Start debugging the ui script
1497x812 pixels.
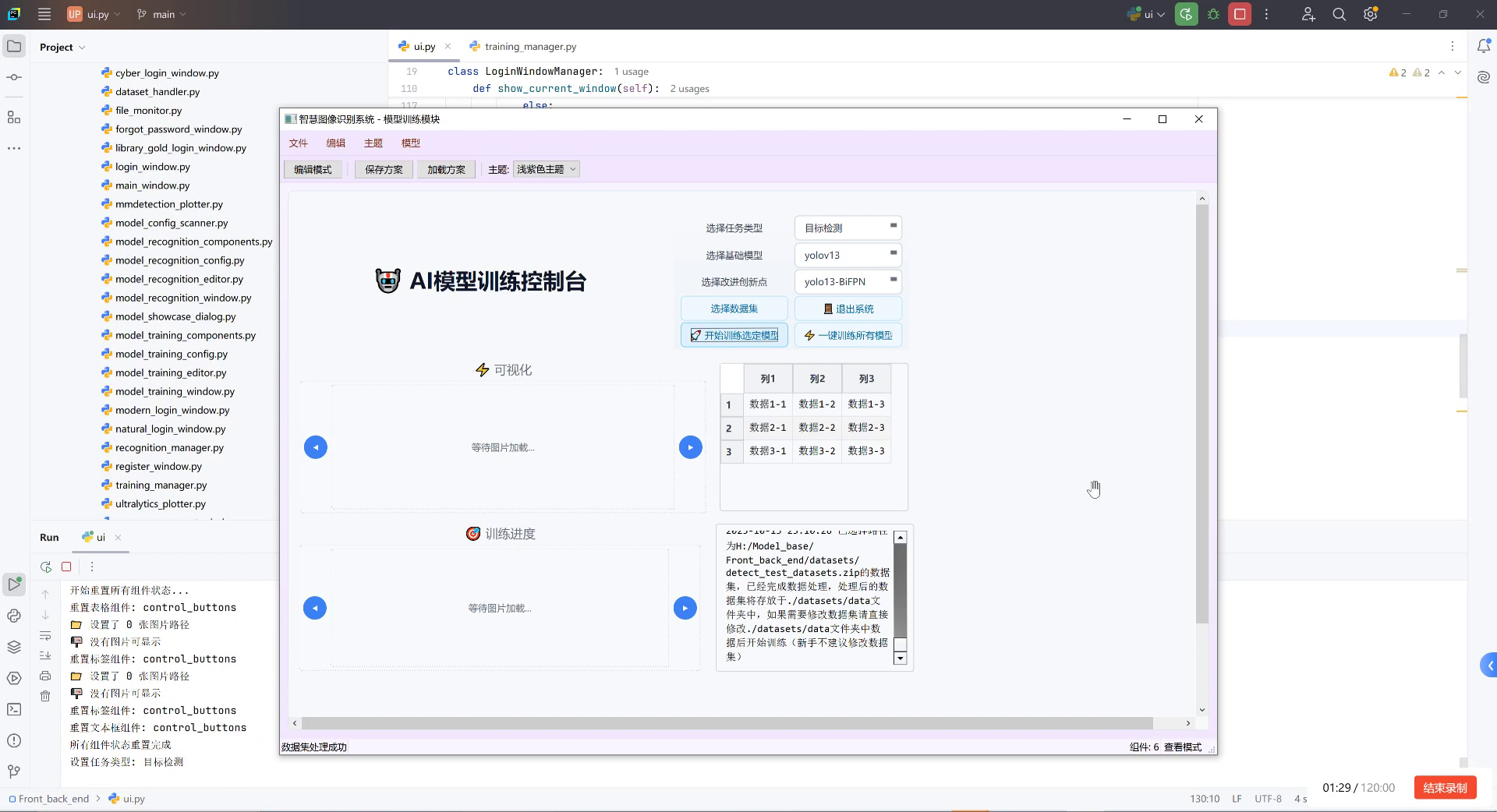pyautogui.click(x=1213, y=14)
